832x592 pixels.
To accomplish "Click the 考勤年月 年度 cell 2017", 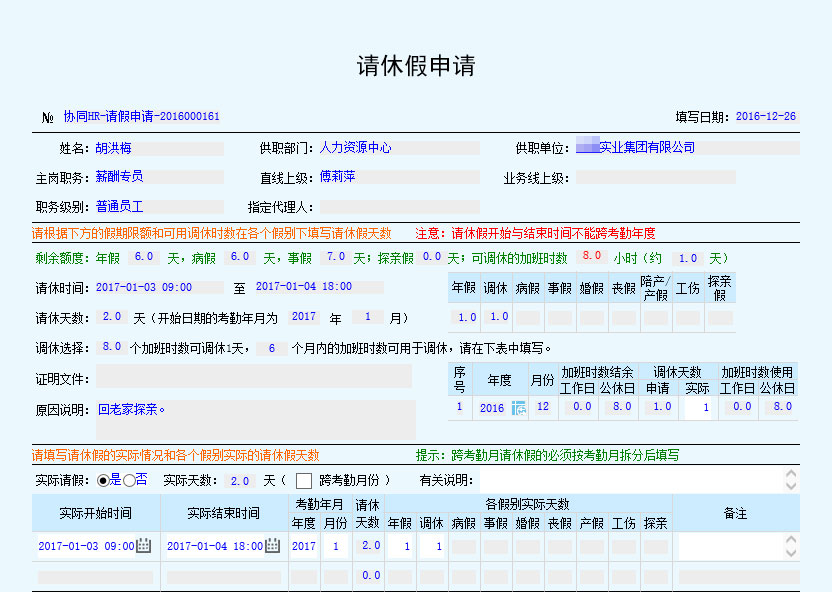I will tap(304, 546).
